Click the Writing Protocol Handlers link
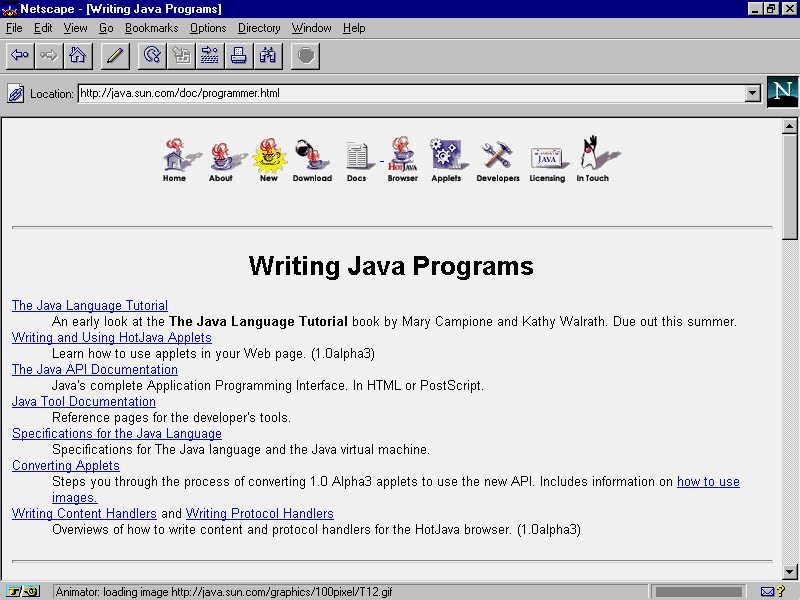800x600 pixels. coord(259,514)
